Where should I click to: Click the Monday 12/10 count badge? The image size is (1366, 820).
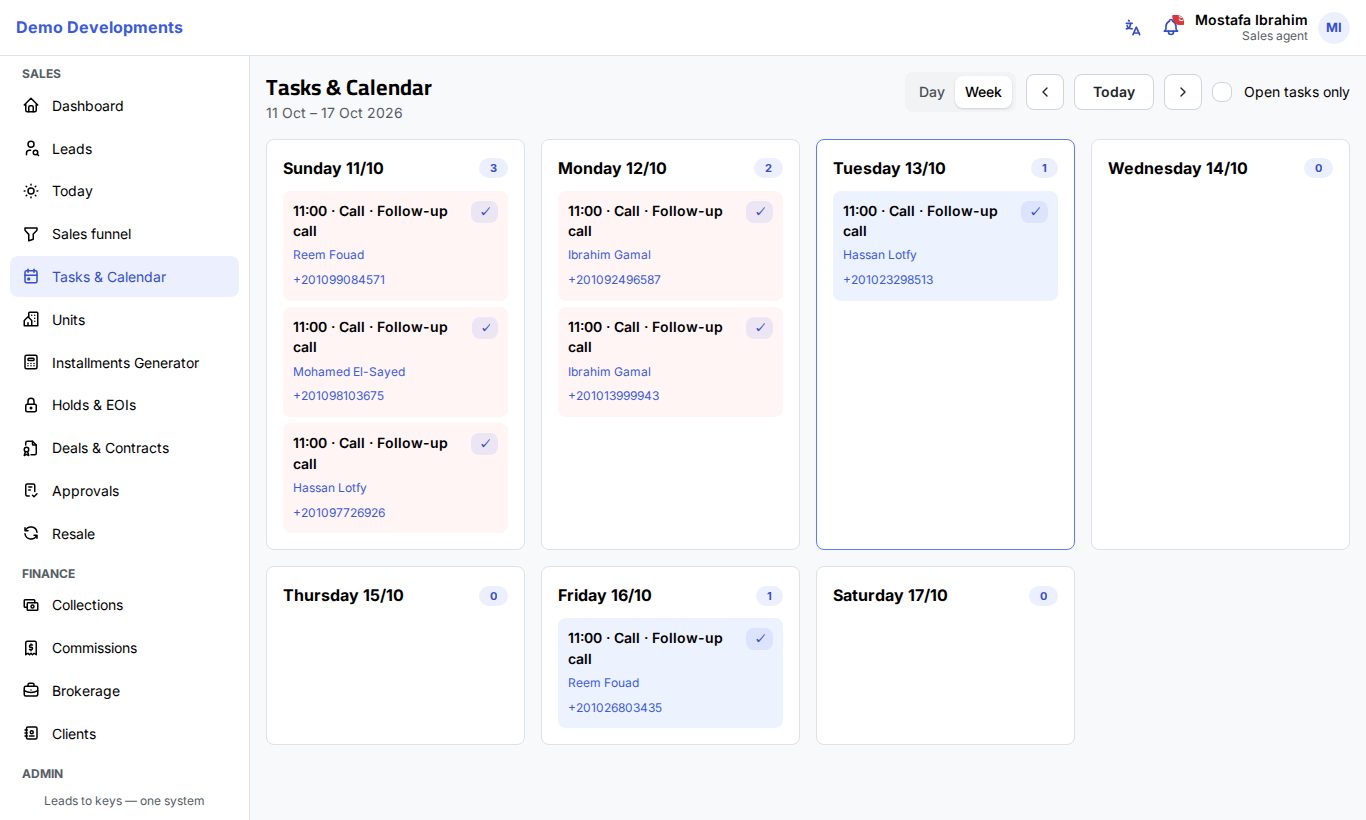(768, 168)
